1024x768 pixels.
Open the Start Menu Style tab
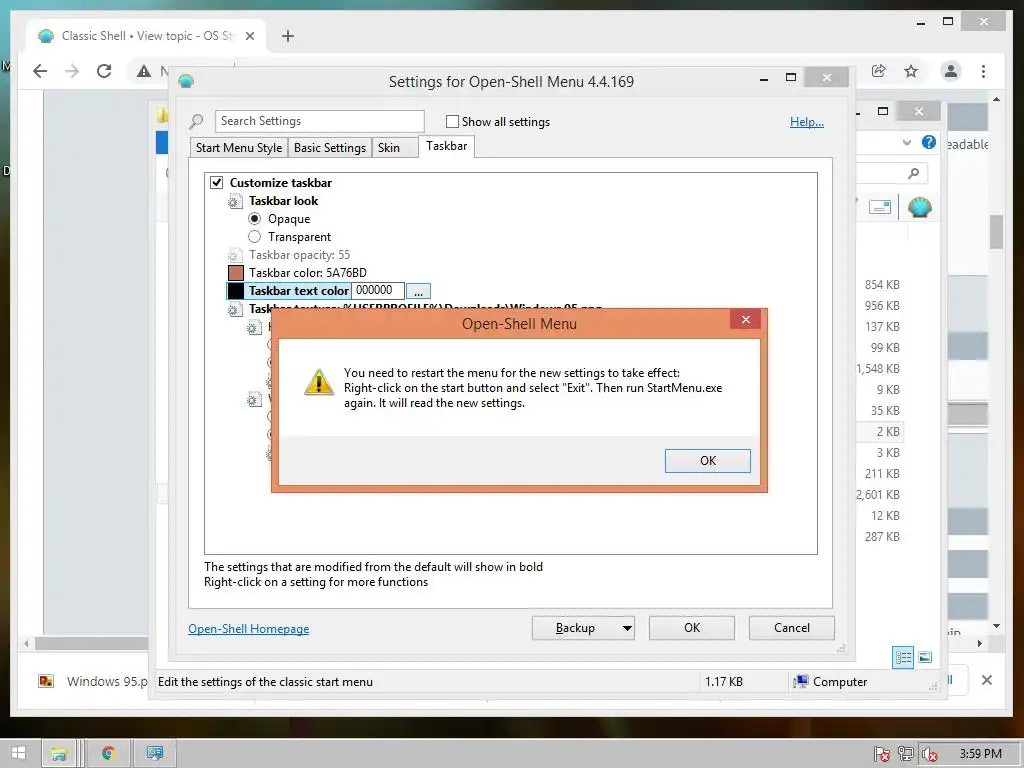239,148
